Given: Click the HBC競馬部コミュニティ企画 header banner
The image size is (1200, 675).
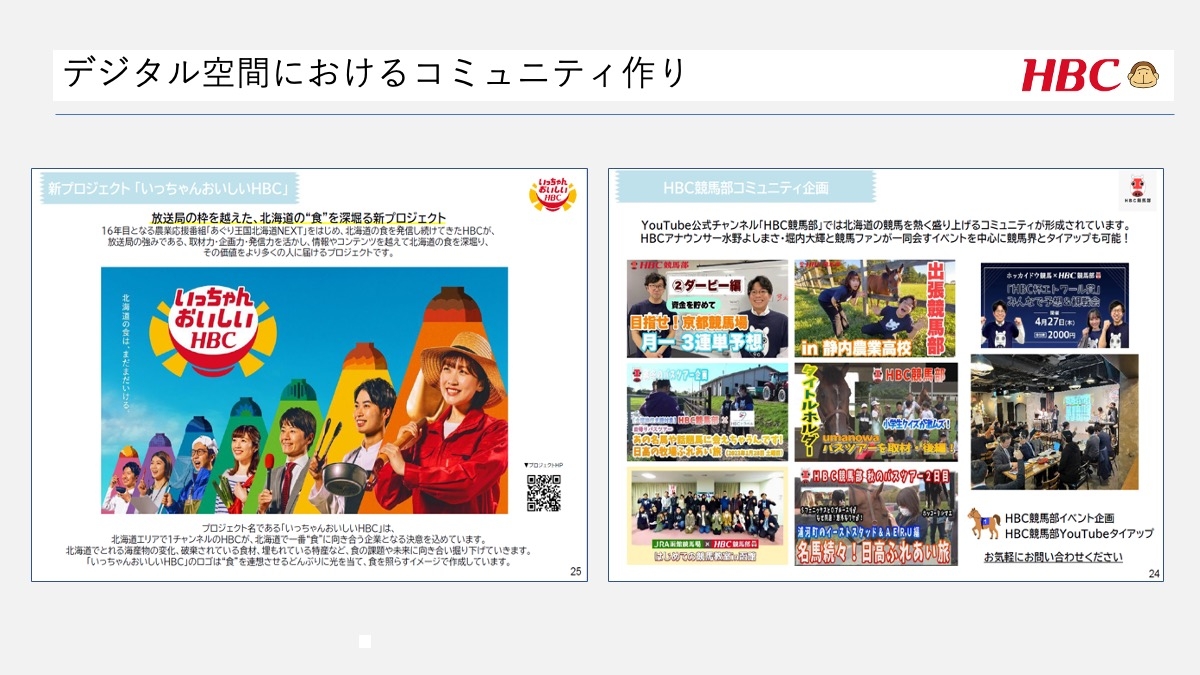Looking at the screenshot, I should coord(746,188).
